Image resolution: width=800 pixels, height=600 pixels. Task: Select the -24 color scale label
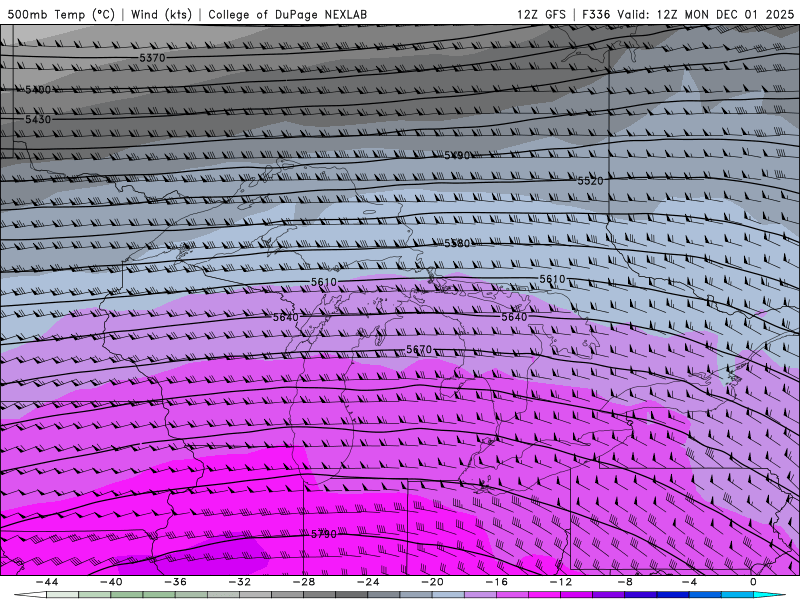tap(368, 582)
